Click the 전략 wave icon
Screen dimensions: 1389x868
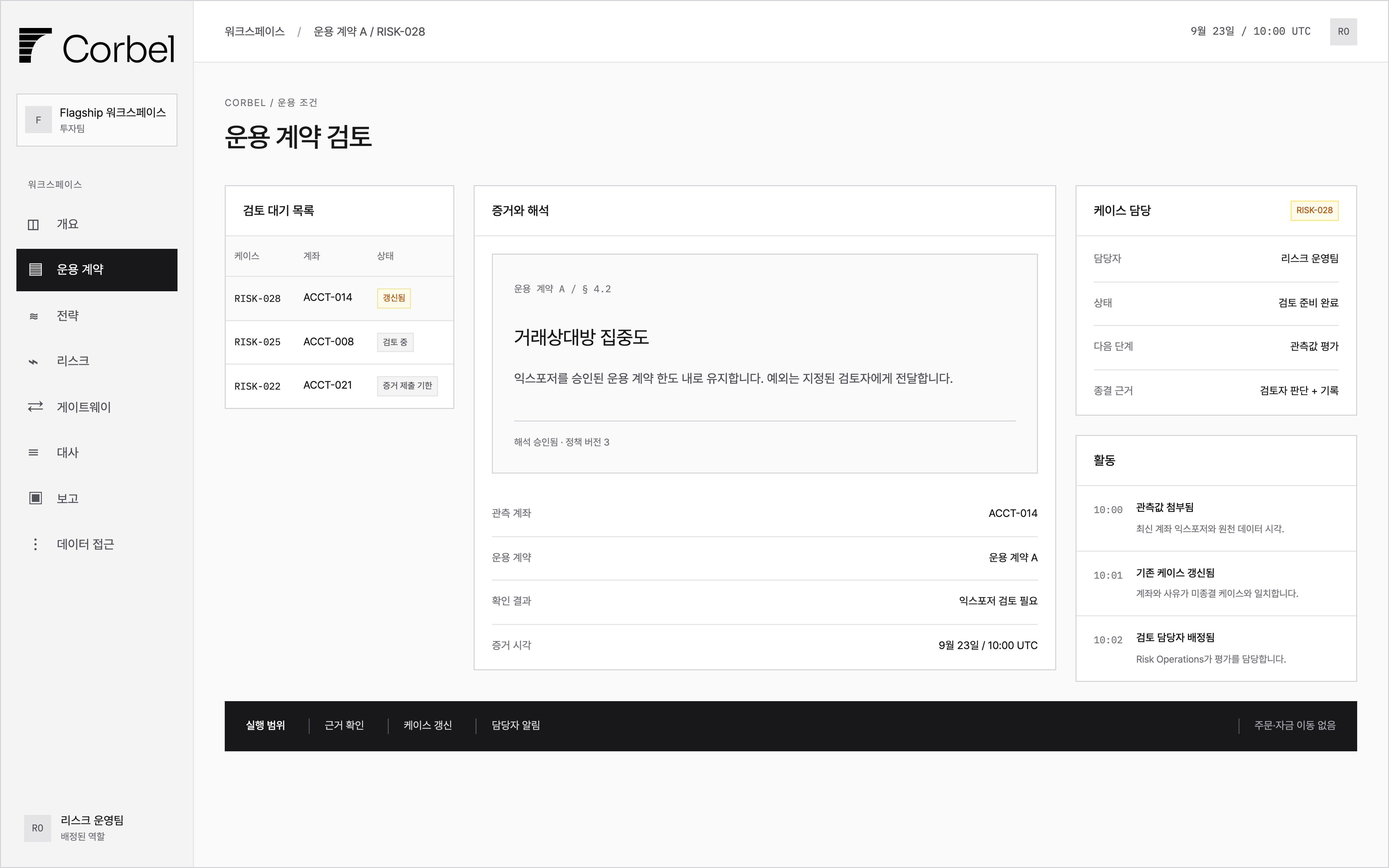pyautogui.click(x=34, y=316)
